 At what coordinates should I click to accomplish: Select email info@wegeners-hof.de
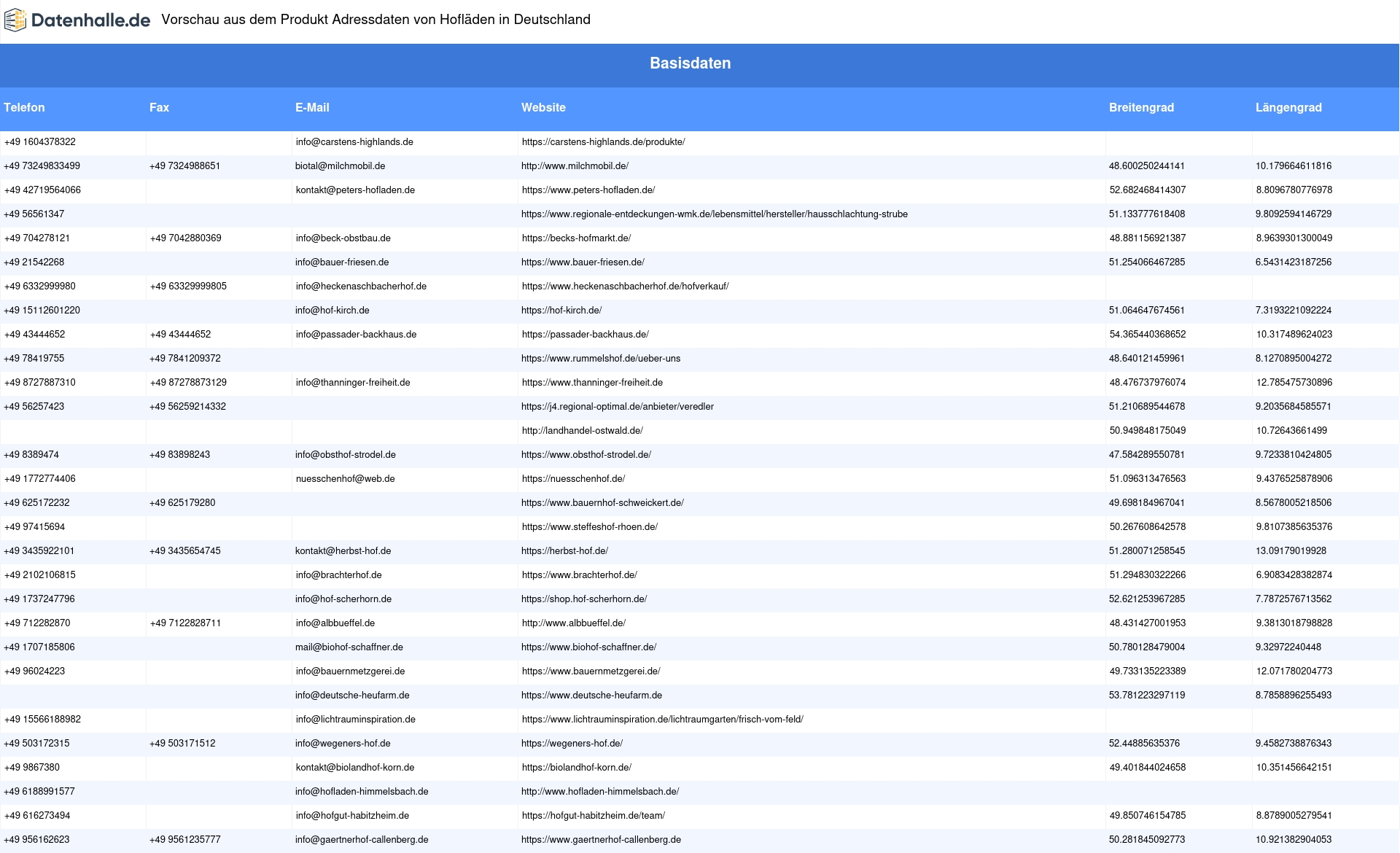point(343,744)
